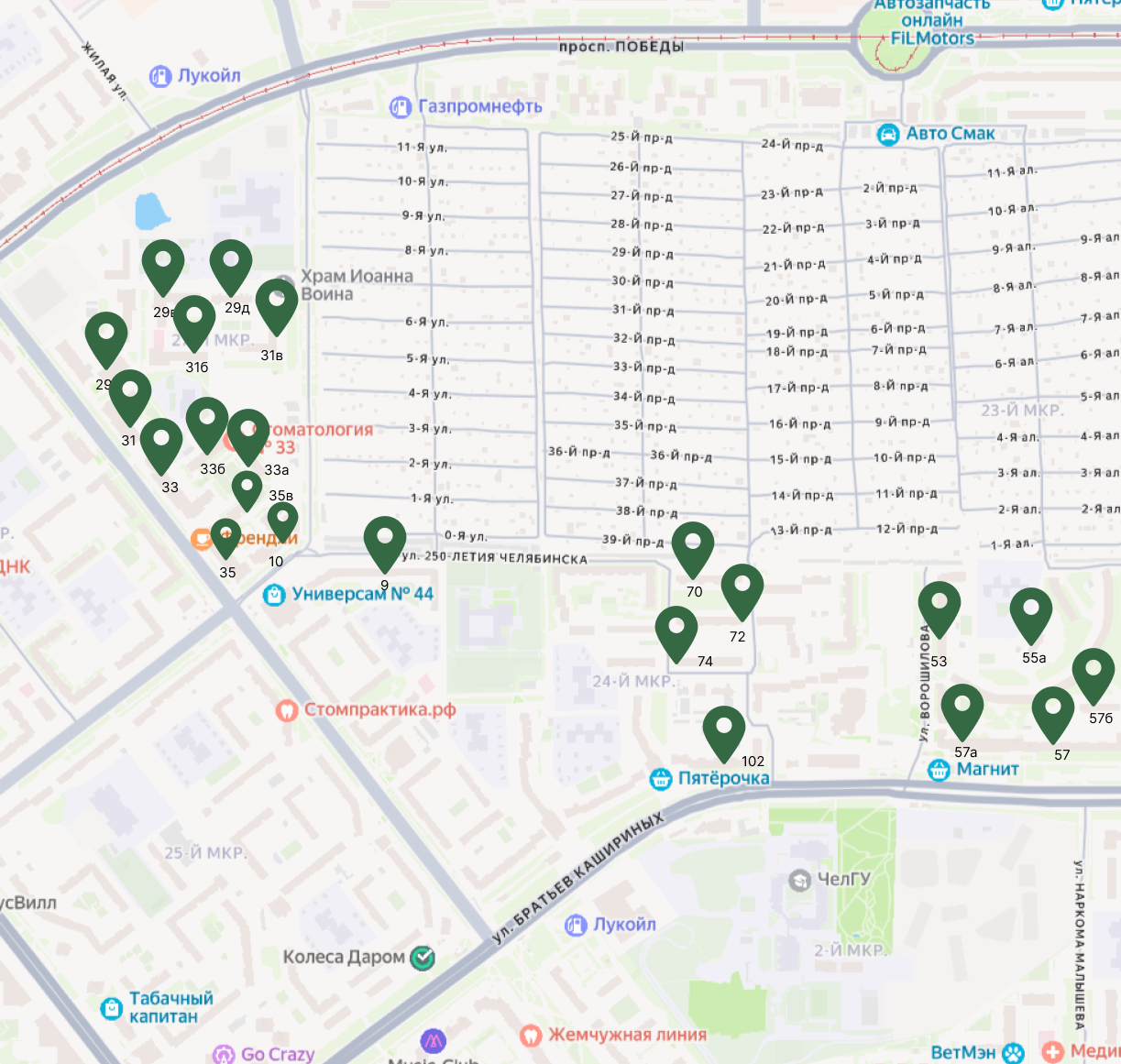Click the Универсам № 44 label
This screenshot has width=1121, height=1064.
362,594
